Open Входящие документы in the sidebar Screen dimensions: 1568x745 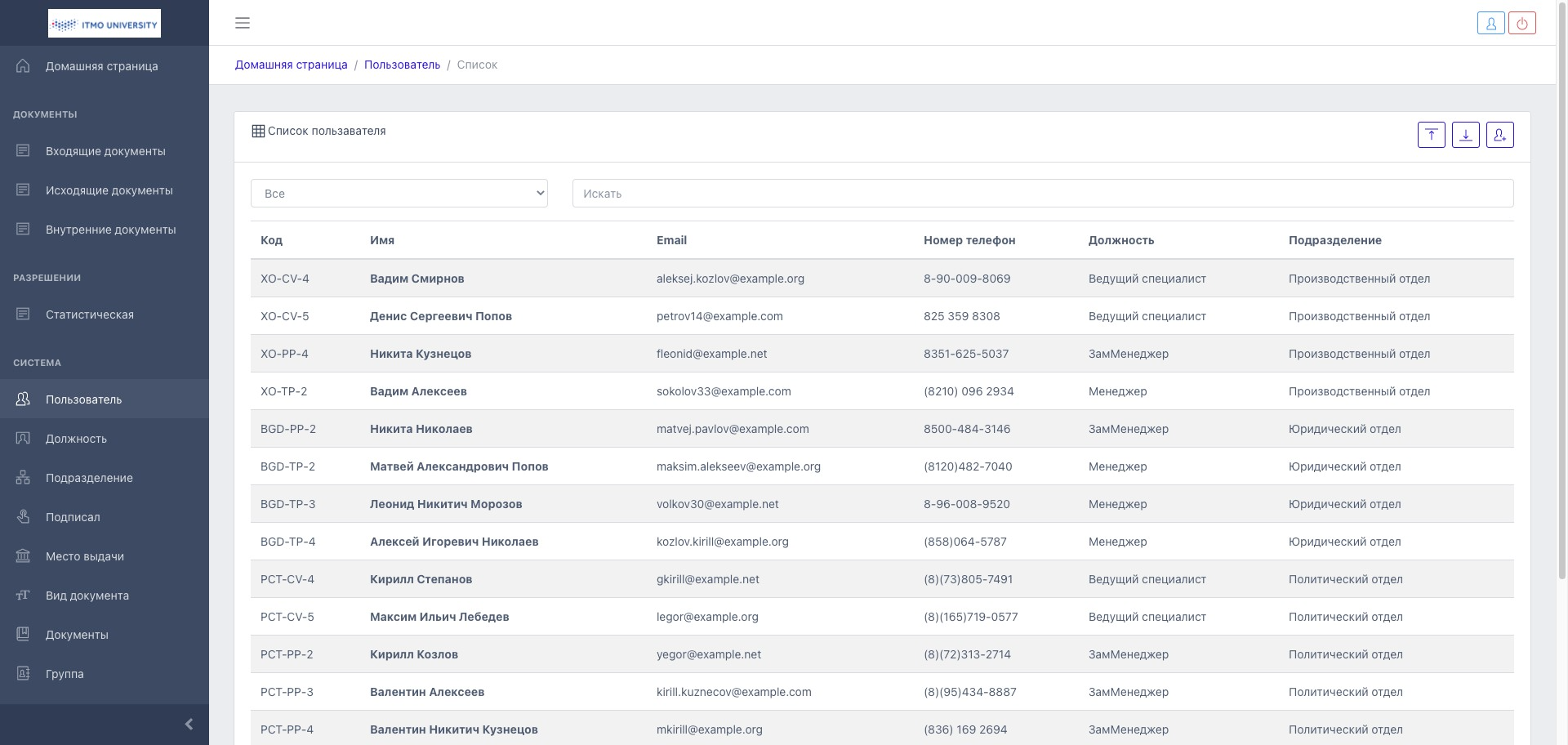[105, 151]
